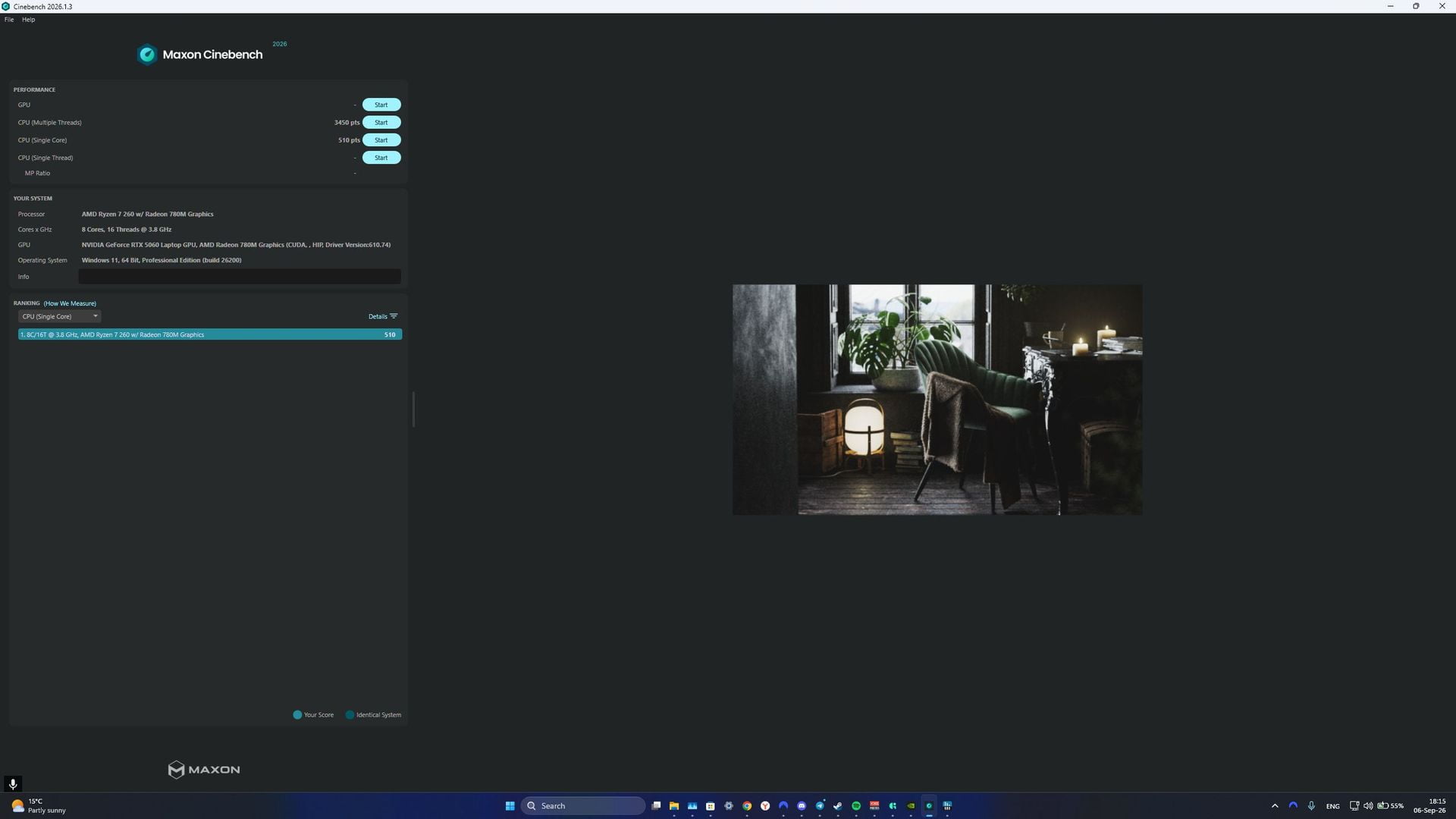Start the CPU Single Thread test

coord(381,158)
